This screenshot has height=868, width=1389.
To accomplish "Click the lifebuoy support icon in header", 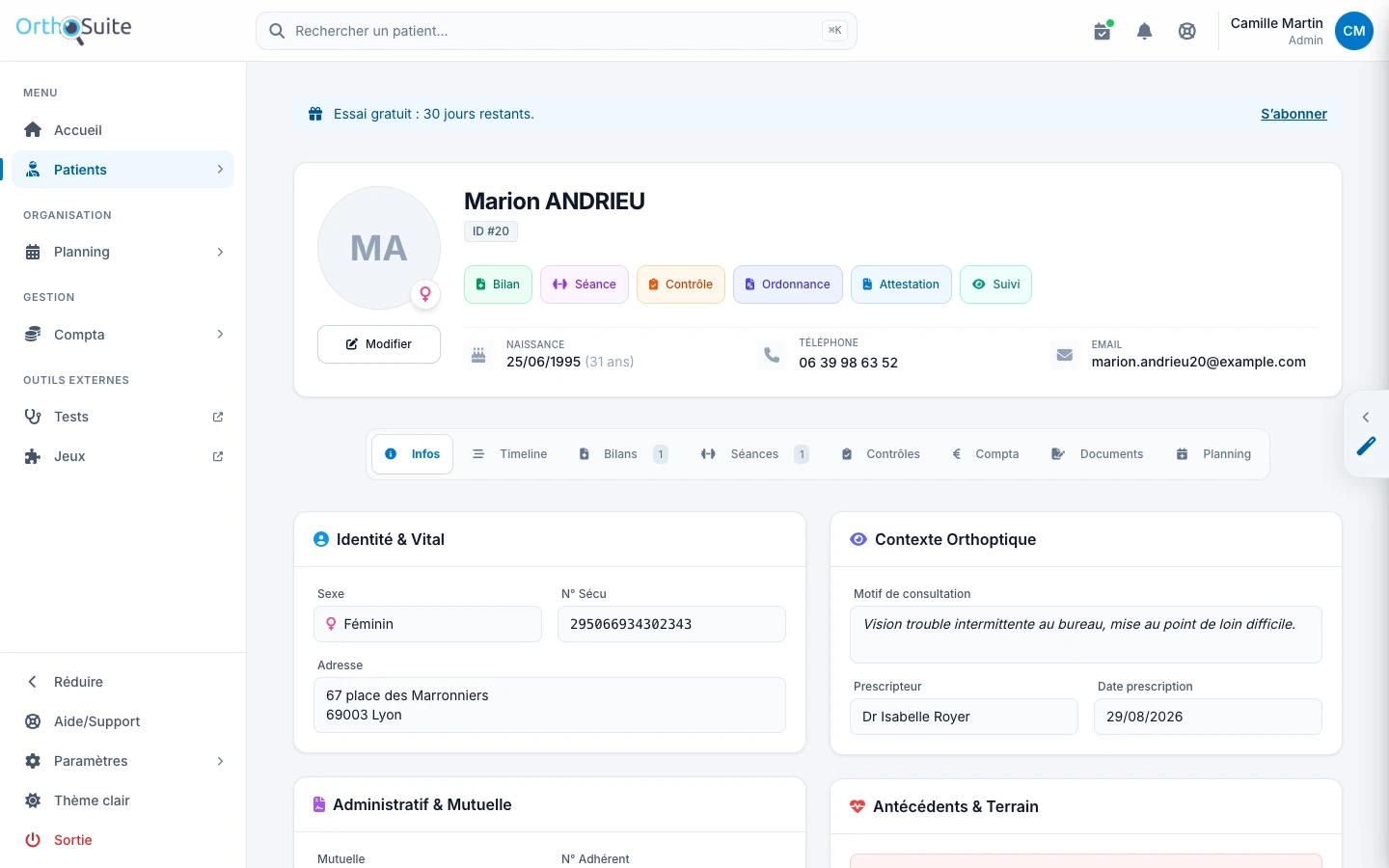I will pyautogui.click(x=1187, y=31).
